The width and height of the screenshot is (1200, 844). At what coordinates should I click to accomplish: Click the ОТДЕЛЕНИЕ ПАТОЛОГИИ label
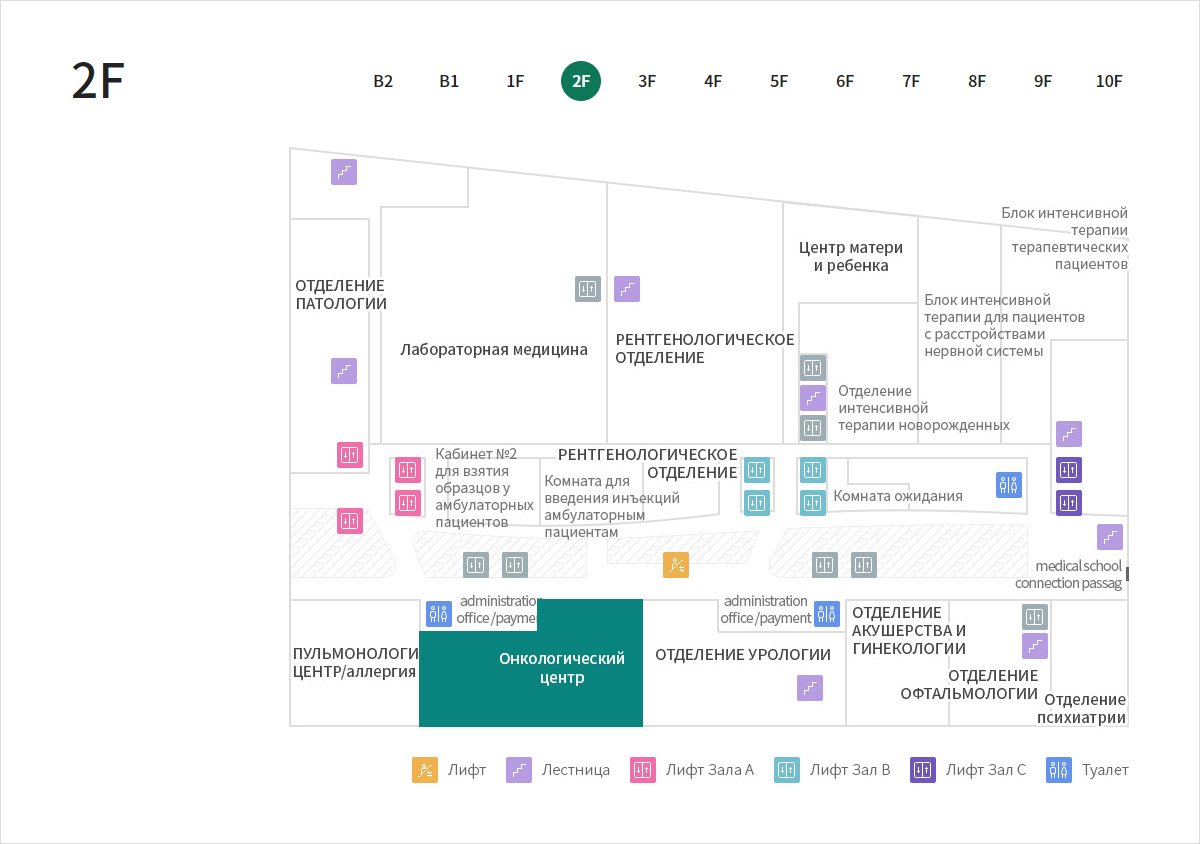click(x=341, y=295)
